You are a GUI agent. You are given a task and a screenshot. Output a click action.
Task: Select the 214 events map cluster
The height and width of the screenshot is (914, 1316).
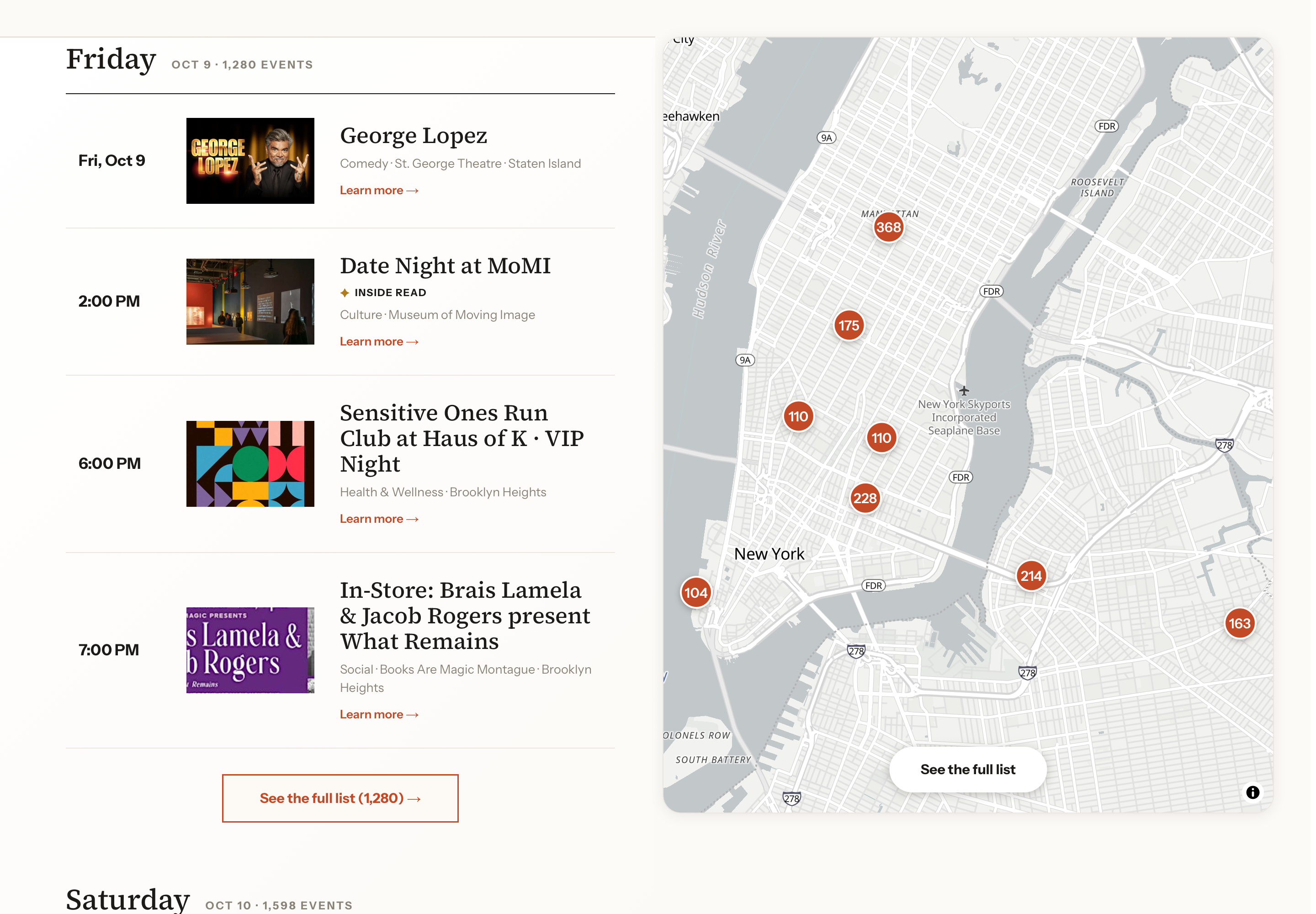click(x=1030, y=575)
